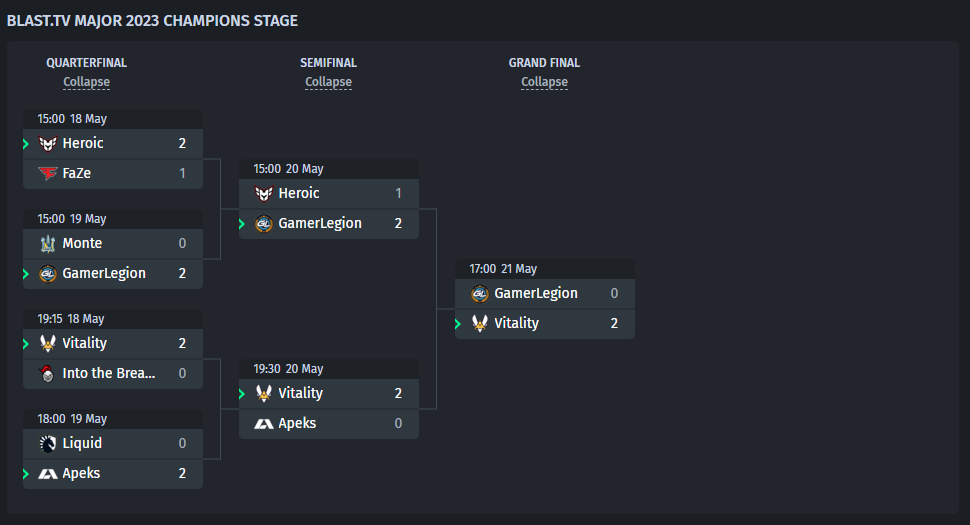The height and width of the screenshot is (525, 970).
Task: Collapse the Grand Final column
Action: 544,82
